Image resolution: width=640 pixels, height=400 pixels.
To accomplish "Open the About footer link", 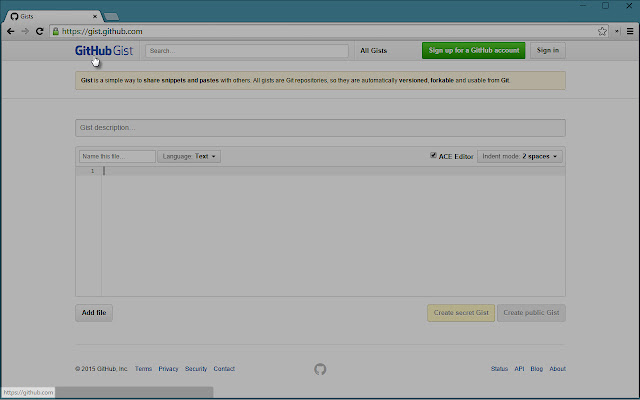I will [x=558, y=369].
